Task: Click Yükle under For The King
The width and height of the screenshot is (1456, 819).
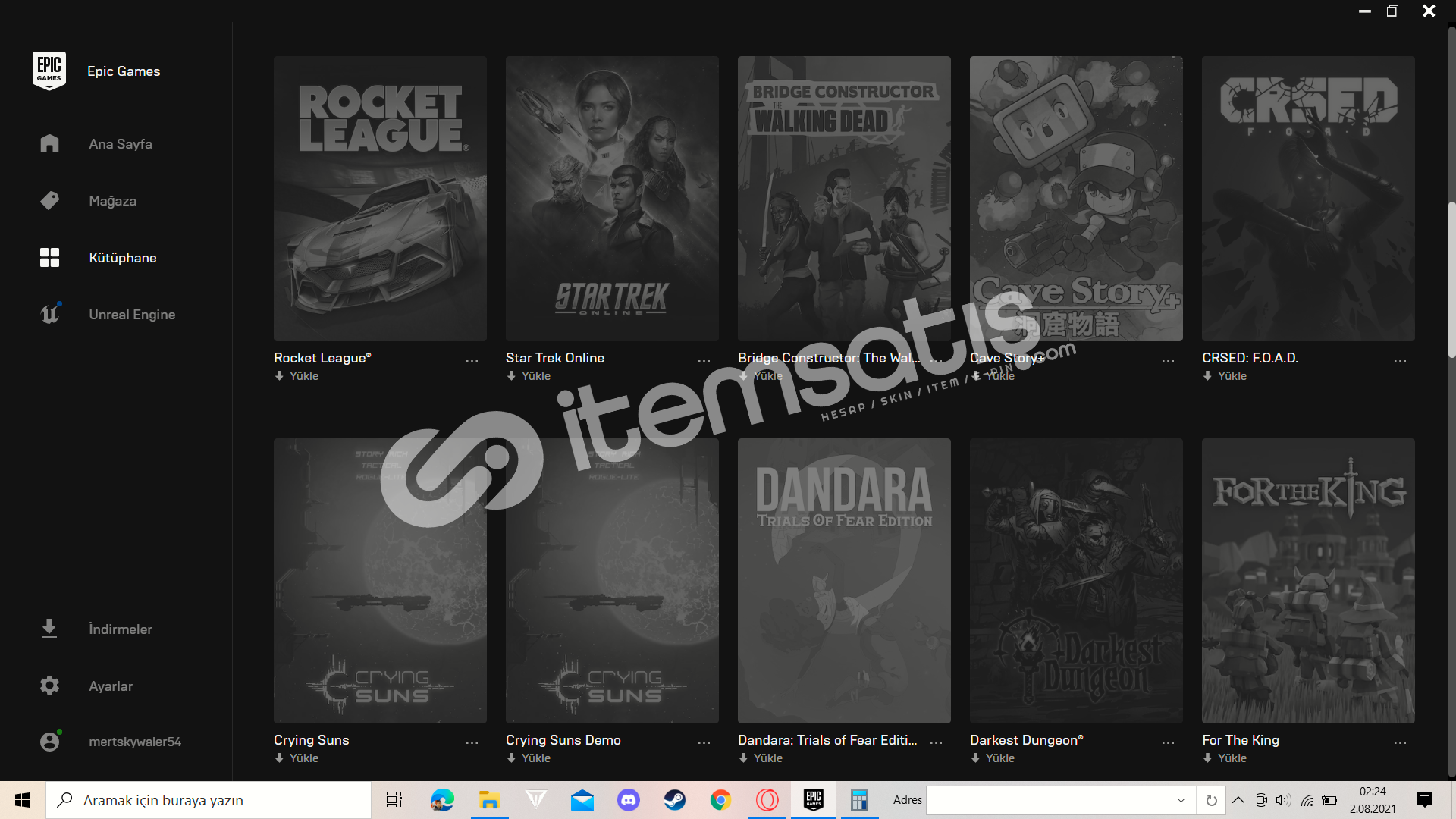Action: tap(1225, 758)
